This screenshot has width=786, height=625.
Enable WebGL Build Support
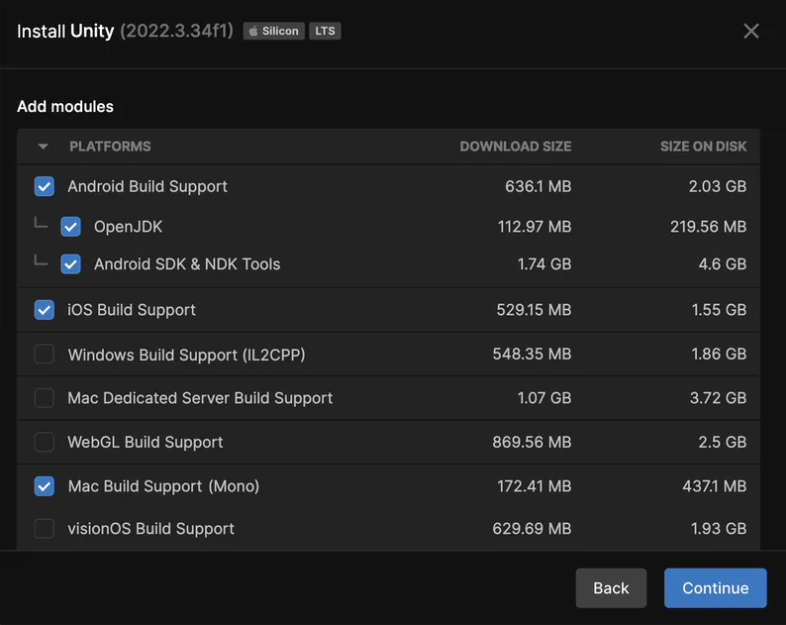44,442
